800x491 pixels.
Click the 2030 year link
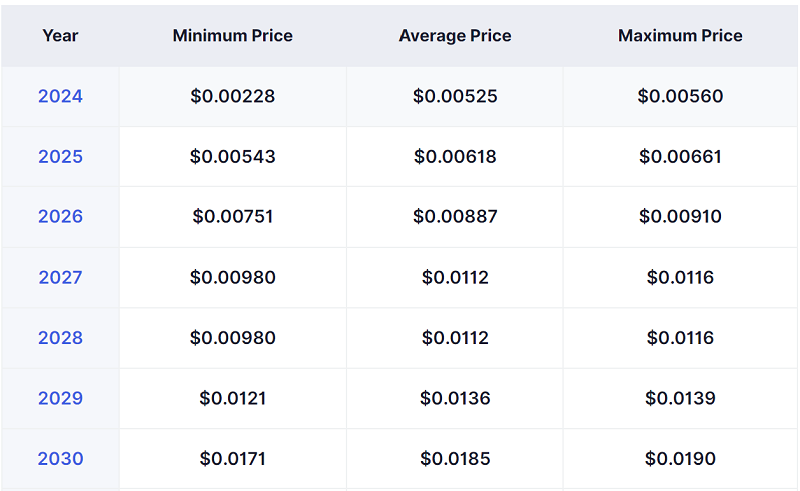(60, 459)
